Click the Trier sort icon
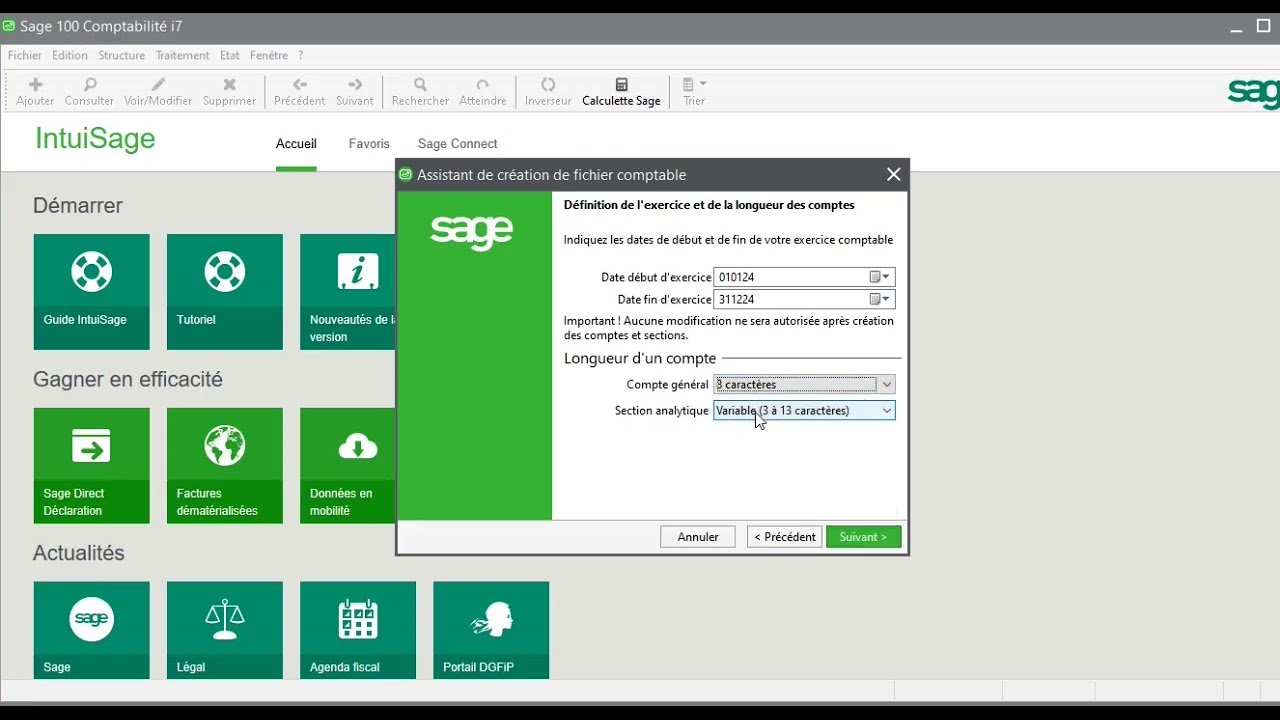 pyautogui.click(x=689, y=85)
